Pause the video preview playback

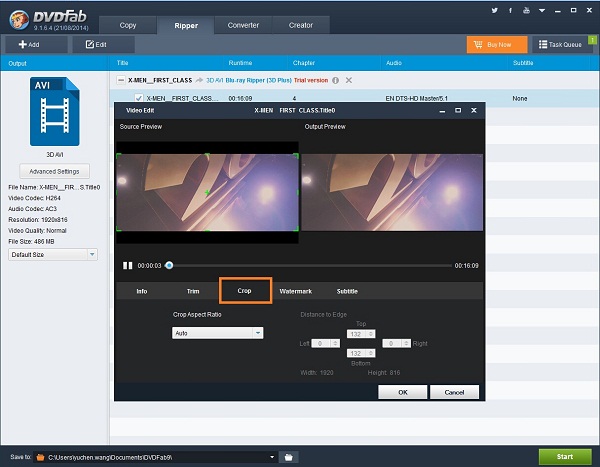coord(127,265)
